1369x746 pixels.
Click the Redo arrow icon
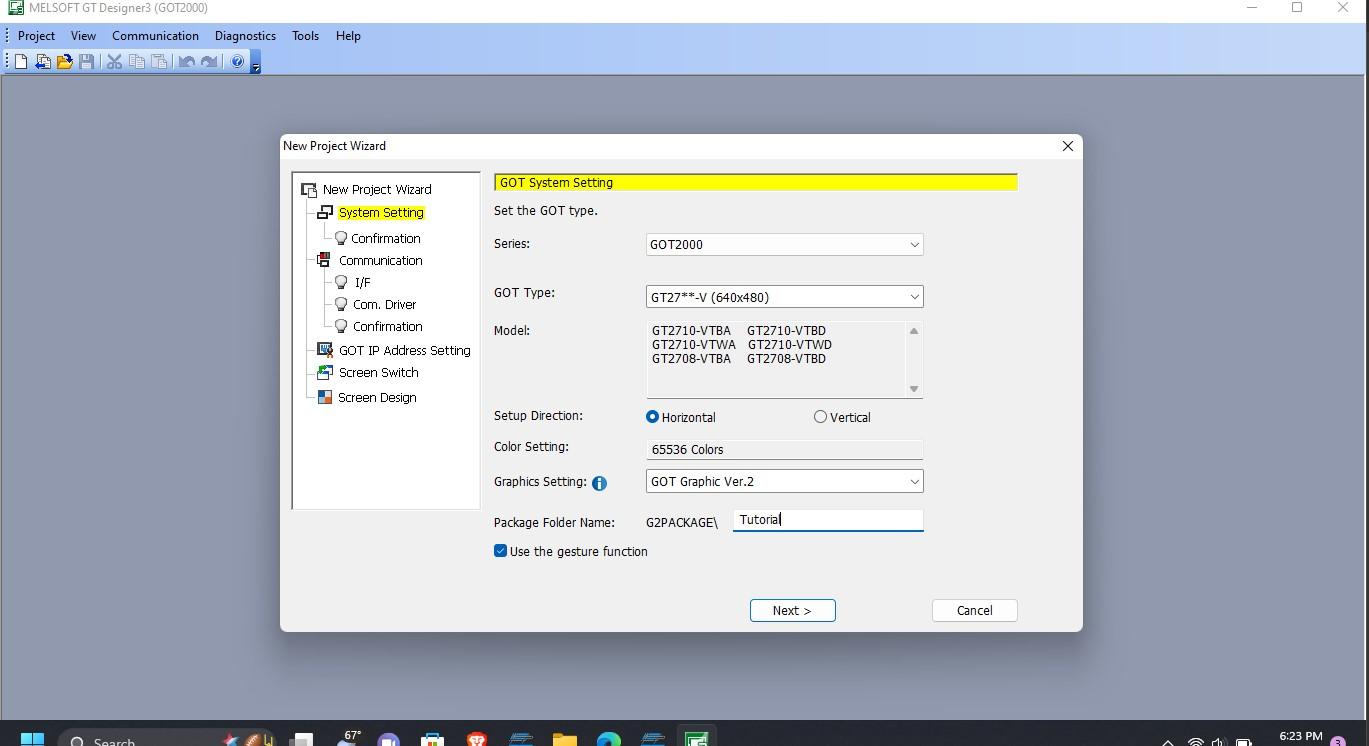[x=208, y=62]
